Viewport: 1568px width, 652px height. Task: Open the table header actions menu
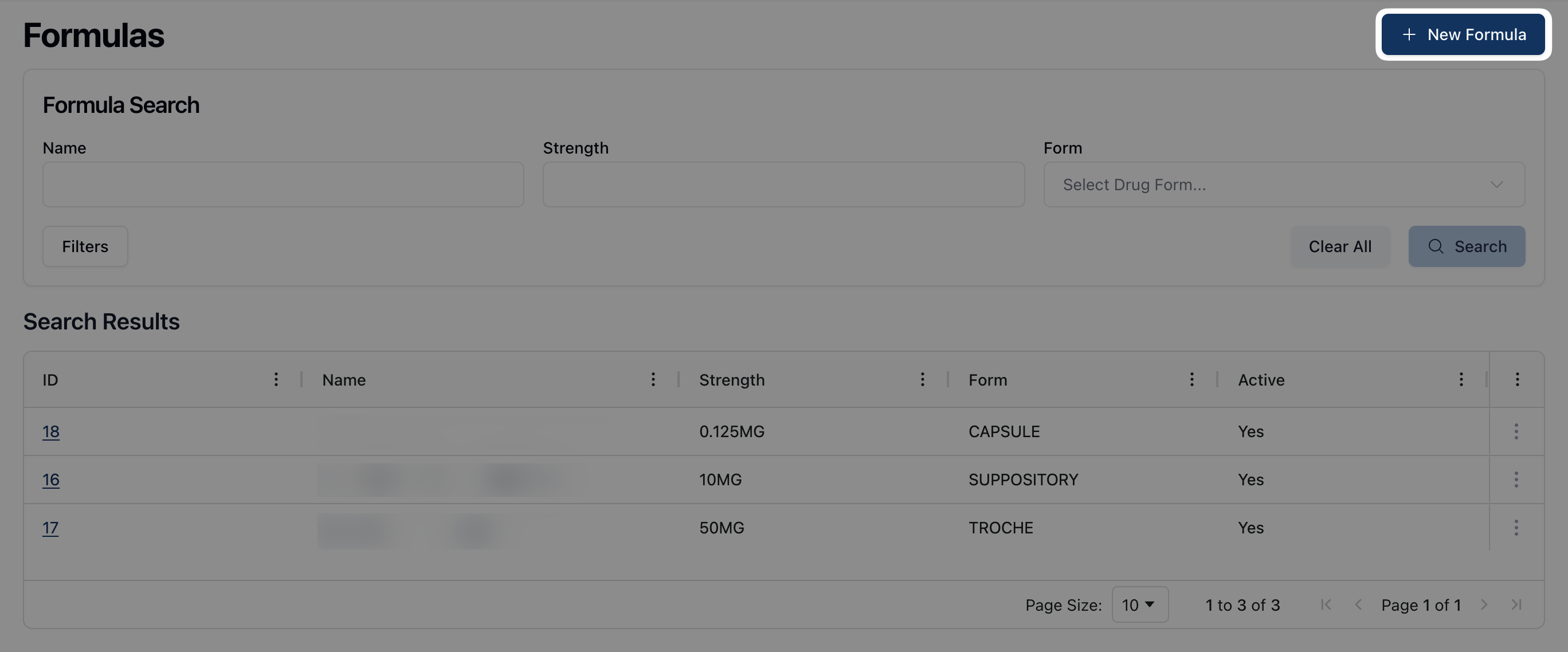tap(1517, 379)
